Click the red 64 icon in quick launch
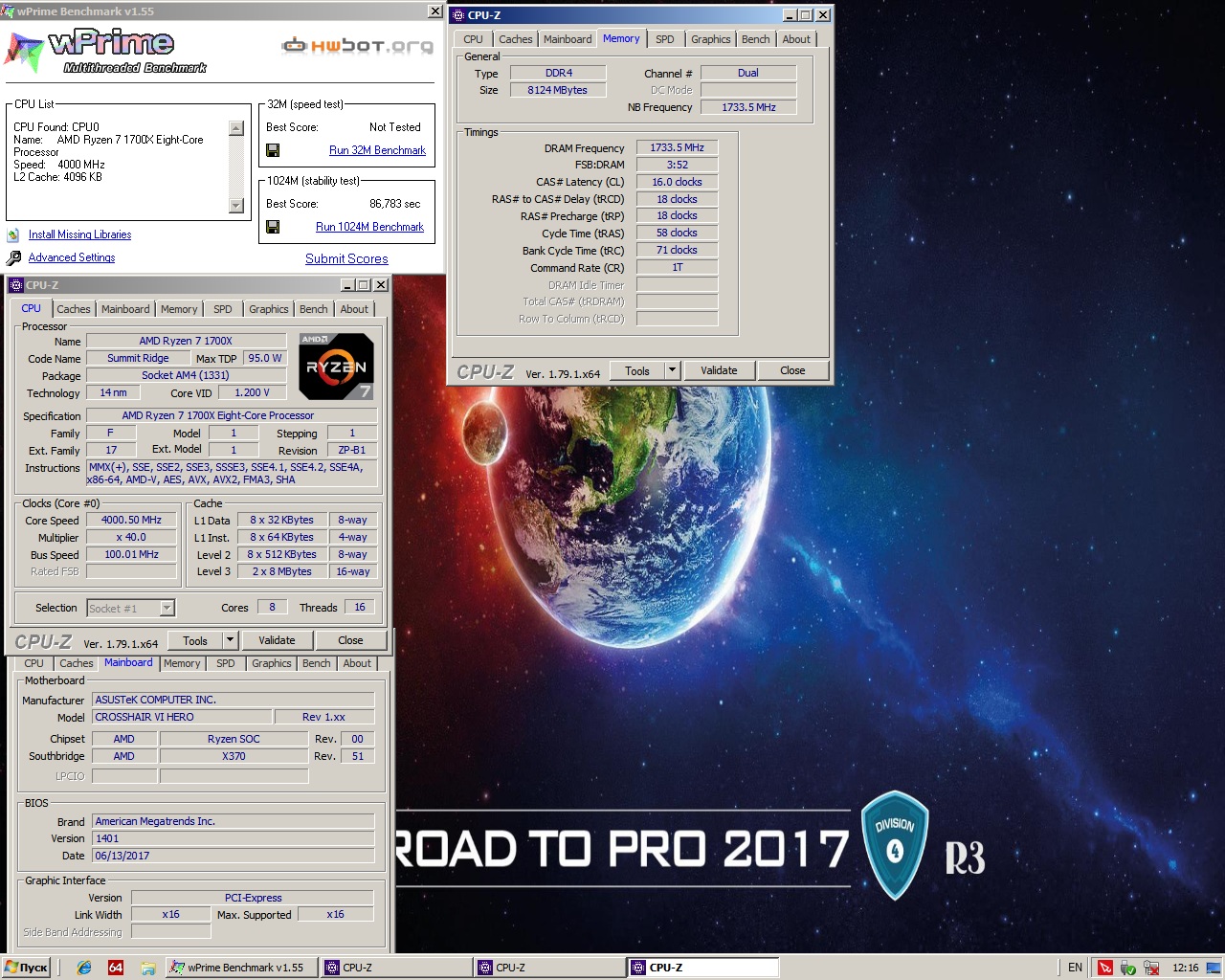Viewport: 1225px width, 980px height. [x=116, y=968]
